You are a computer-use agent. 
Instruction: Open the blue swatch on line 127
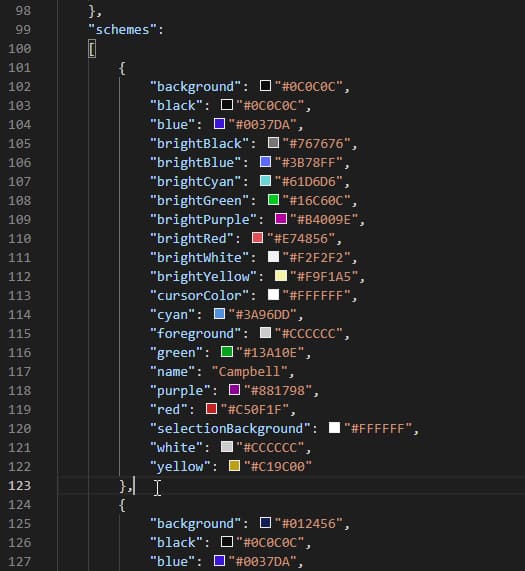pyautogui.click(x=219, y=561)
